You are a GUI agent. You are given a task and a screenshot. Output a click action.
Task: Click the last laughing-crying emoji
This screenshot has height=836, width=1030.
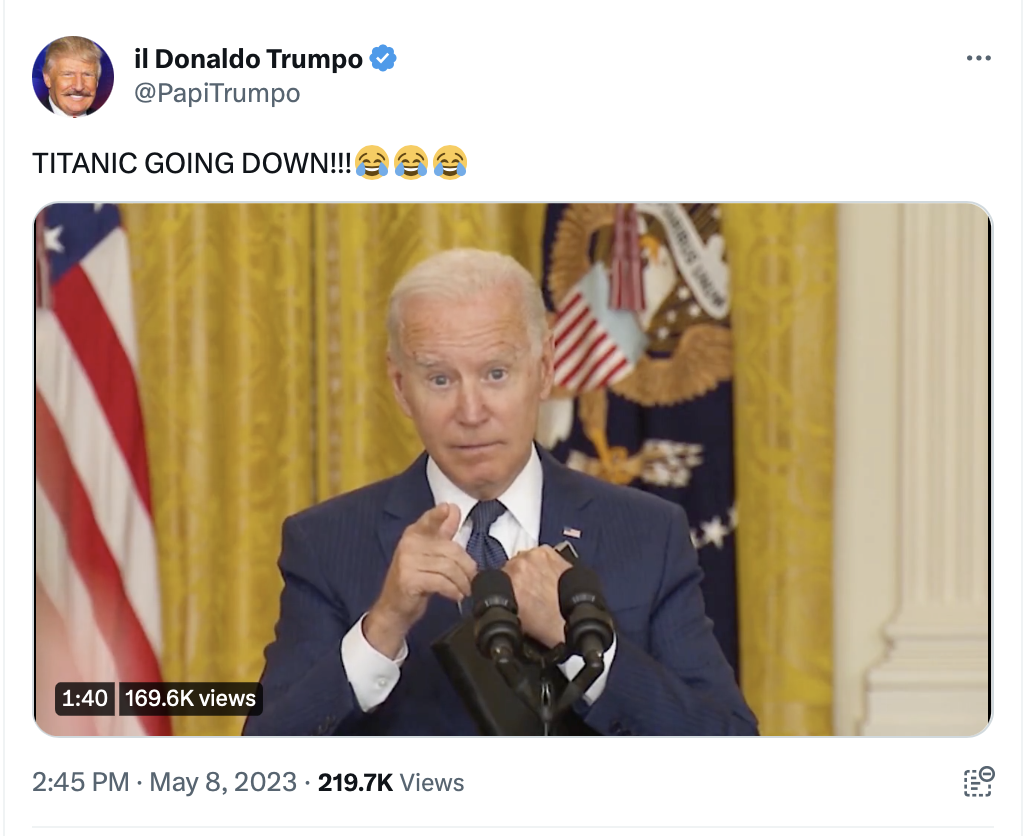(450, 162)
